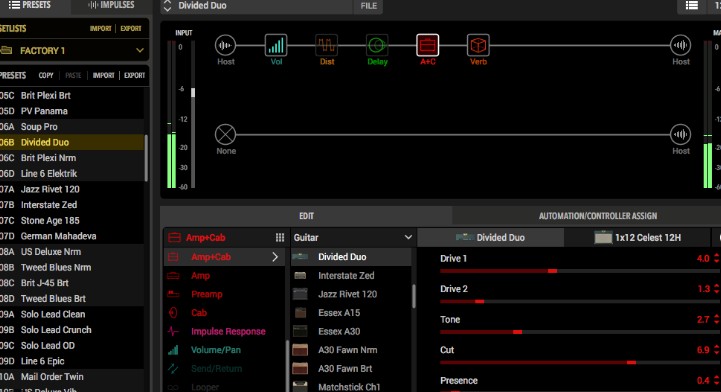Set the Tone slider
Image resolution: width=721 pixels, height=392 pixels.
click(517, 332)
